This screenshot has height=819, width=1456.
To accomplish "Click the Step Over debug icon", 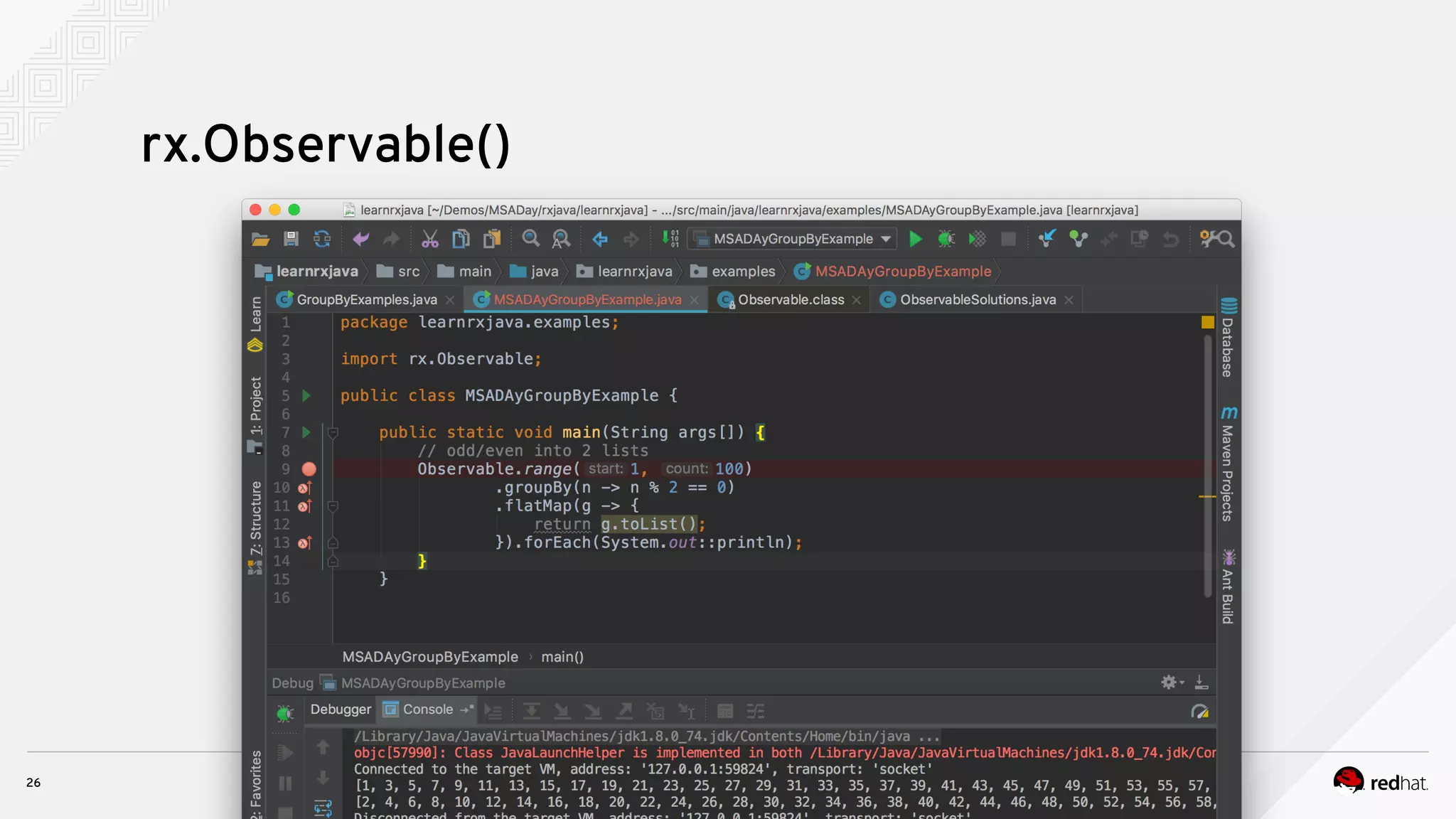I will pyautogui.click(x=531, y=711).
